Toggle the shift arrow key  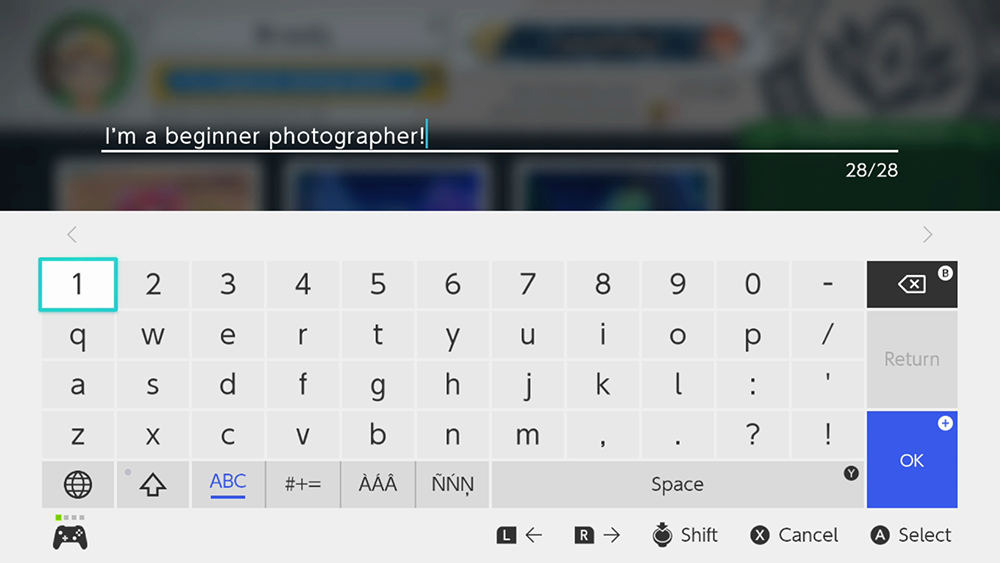(x=153, y=485)
